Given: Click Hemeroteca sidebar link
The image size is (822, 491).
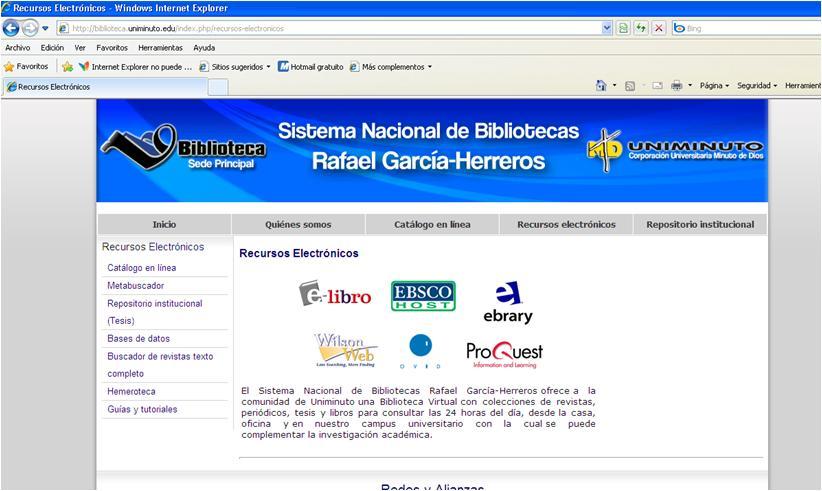Looking at the screenshot, I should coord(131,391).
